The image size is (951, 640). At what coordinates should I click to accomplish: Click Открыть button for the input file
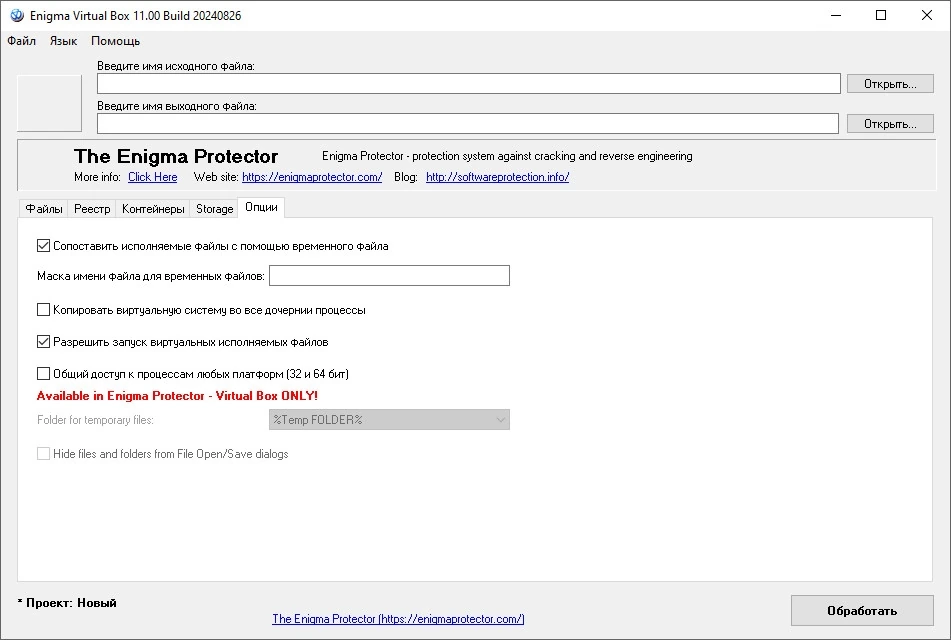pos(890,84)
